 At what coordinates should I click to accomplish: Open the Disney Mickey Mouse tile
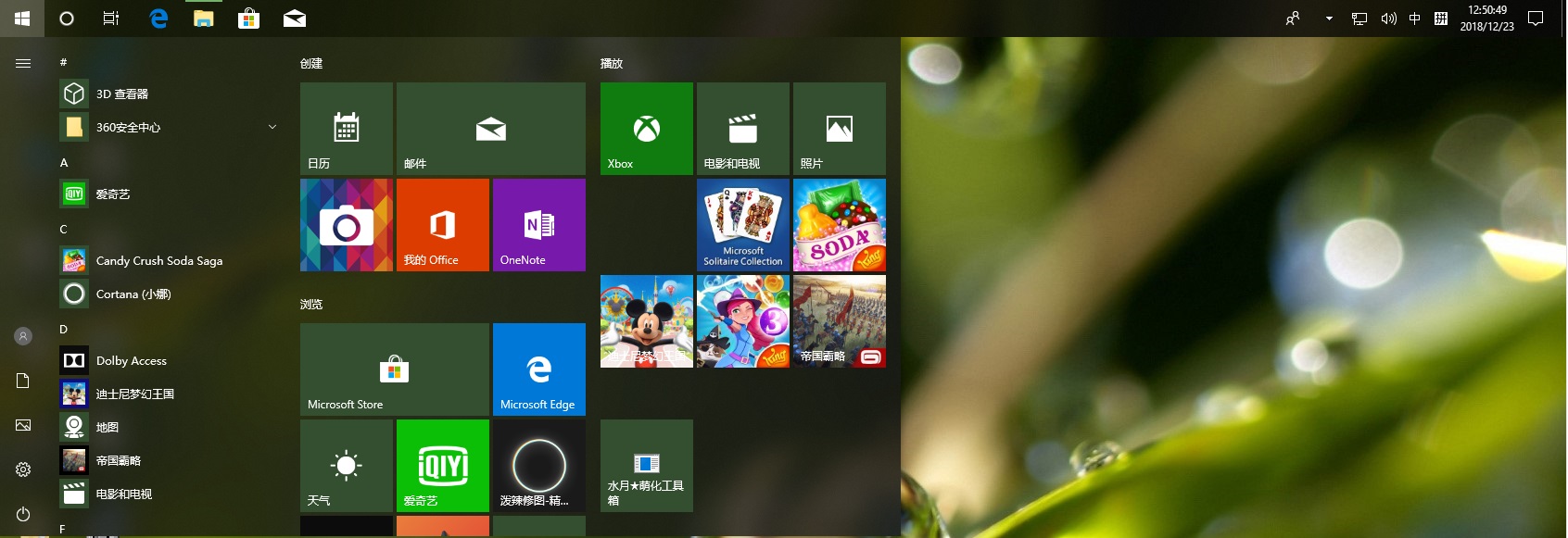[647, 321]
